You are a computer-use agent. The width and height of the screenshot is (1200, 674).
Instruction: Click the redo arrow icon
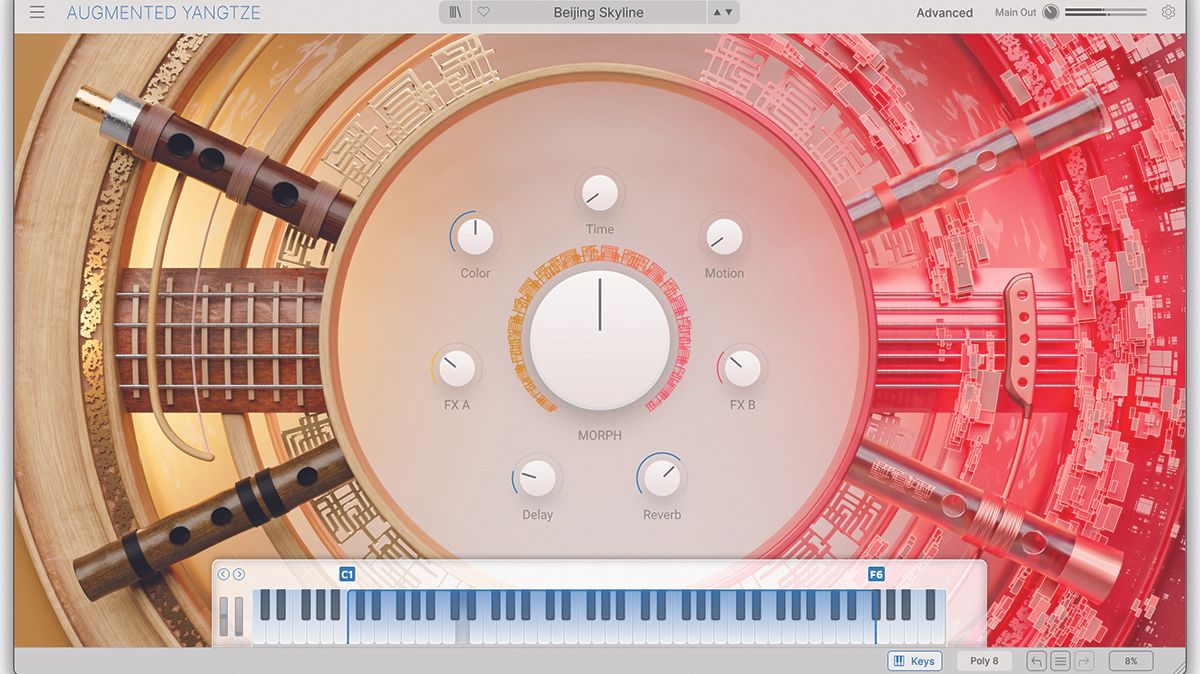pos(1085,661)
